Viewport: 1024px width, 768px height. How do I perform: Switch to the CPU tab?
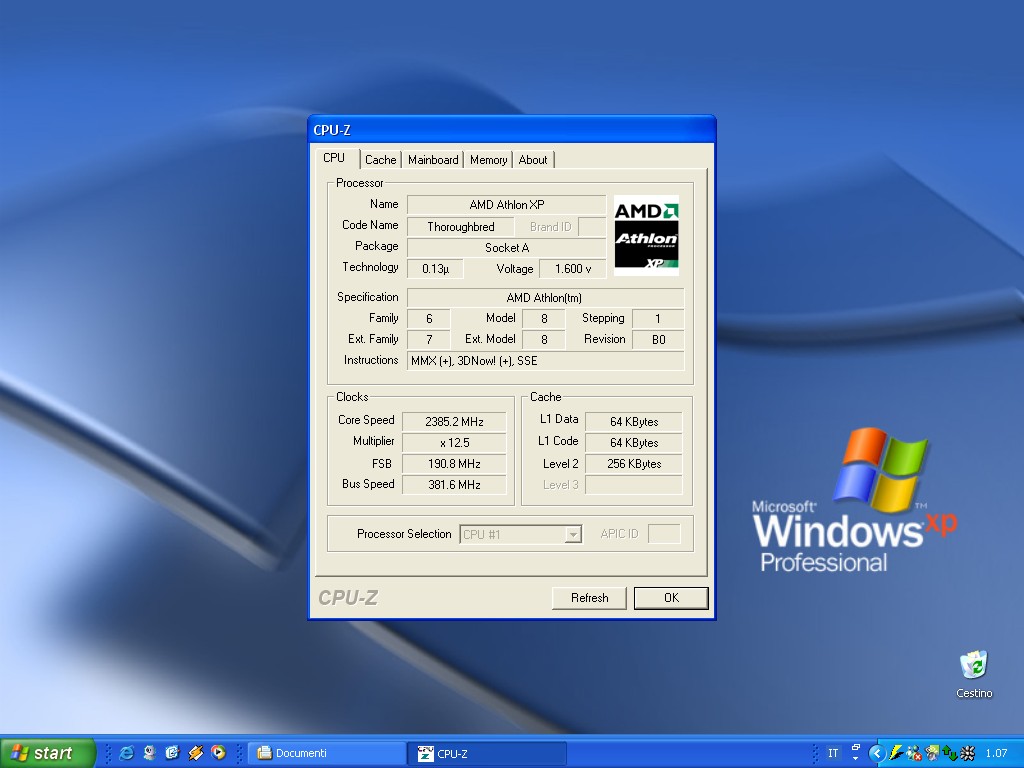[x=334, y=158]
